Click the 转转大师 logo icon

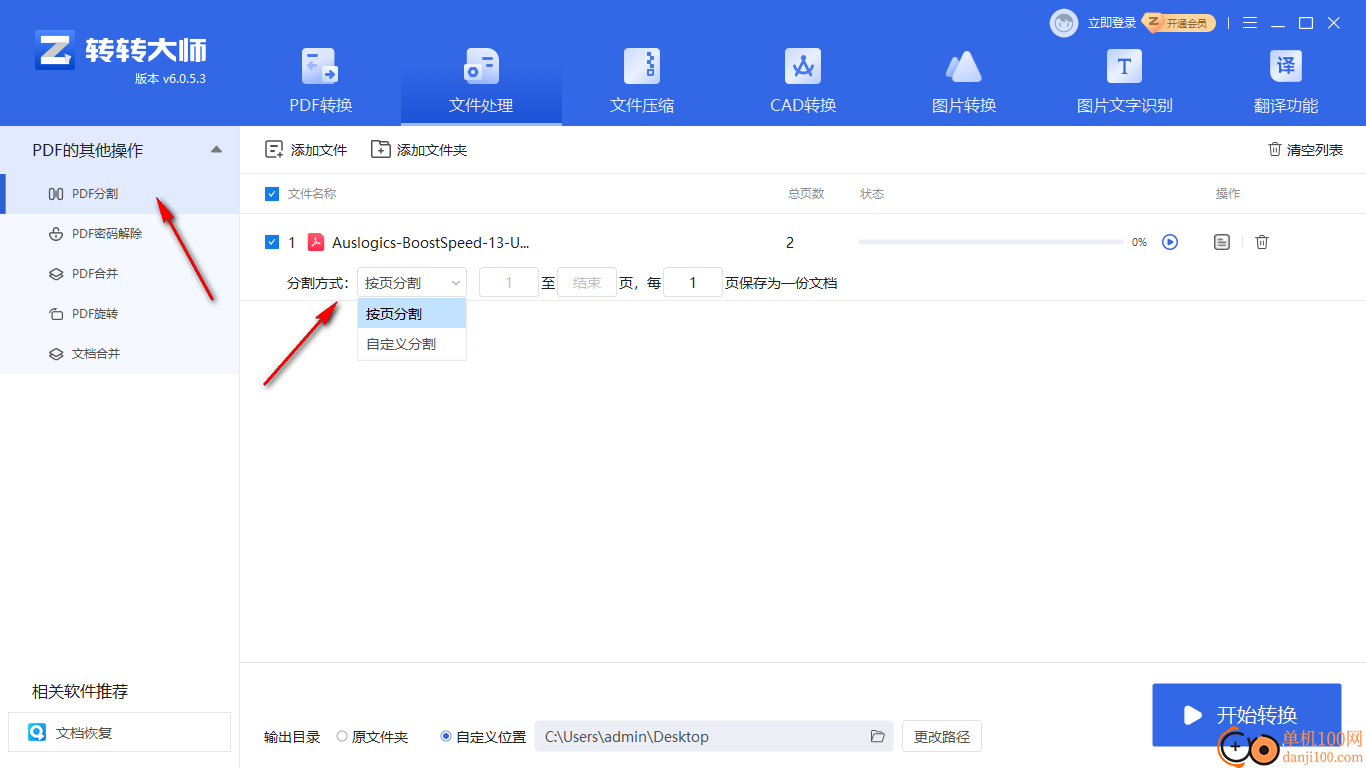click(55, 50)
